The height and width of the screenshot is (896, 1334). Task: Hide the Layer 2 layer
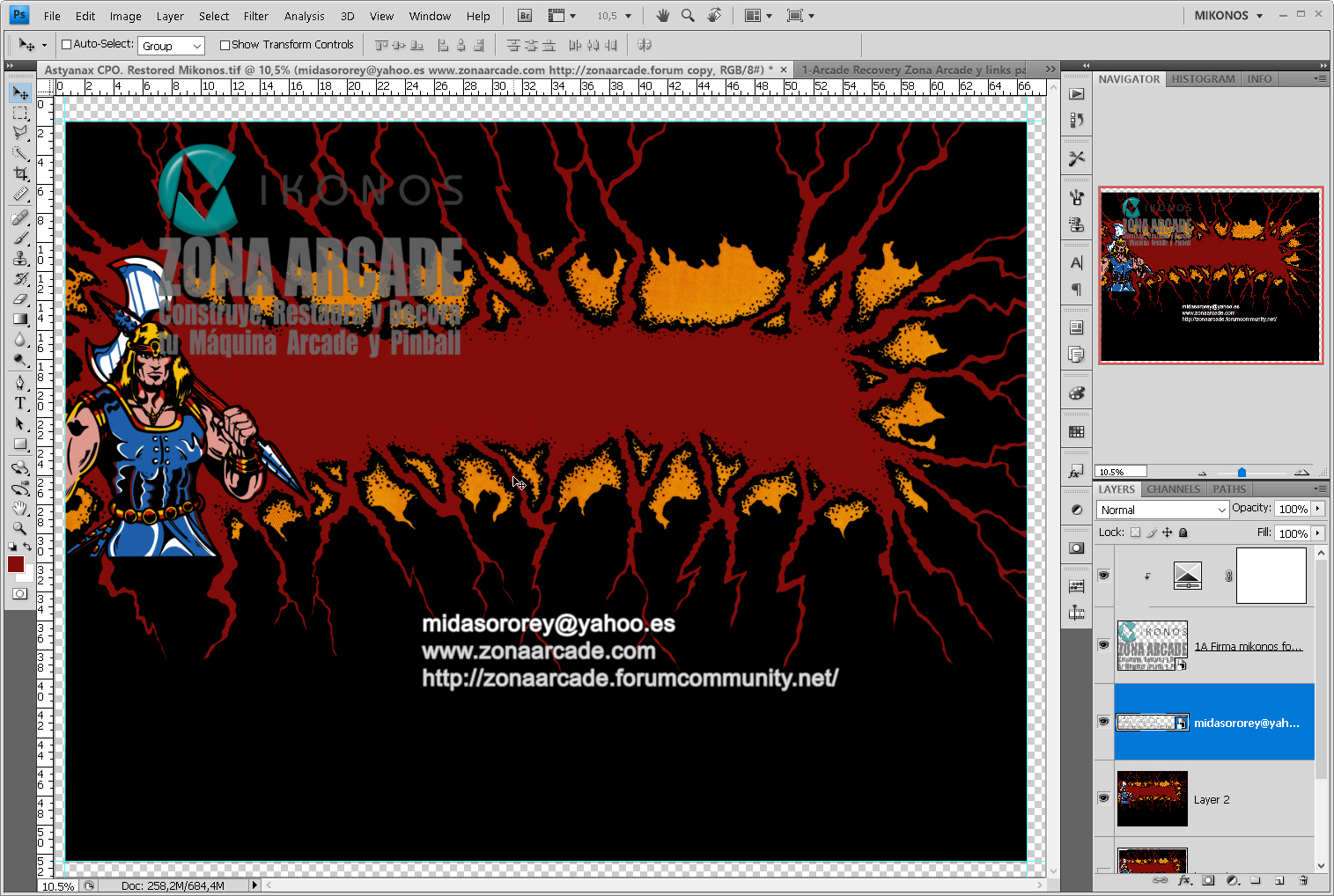point(1103,798)
